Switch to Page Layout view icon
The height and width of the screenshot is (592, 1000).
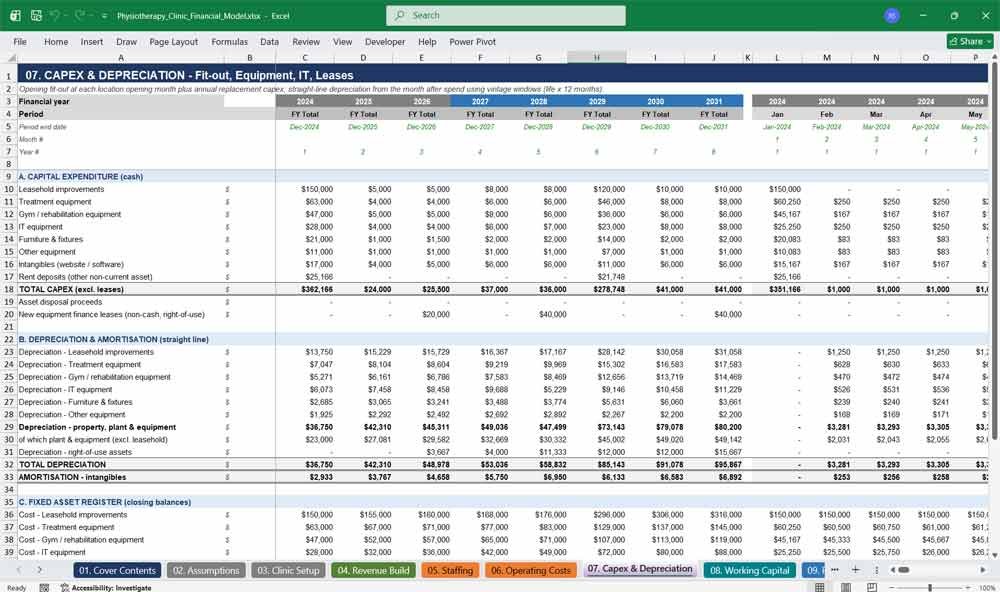846,588
